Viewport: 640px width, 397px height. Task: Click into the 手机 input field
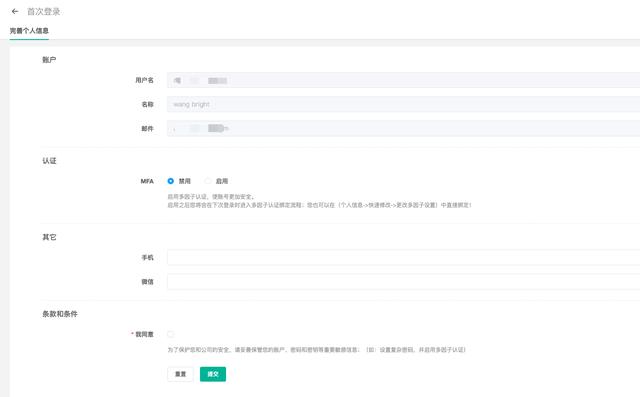pyautogui.click(x=403, y=257)
